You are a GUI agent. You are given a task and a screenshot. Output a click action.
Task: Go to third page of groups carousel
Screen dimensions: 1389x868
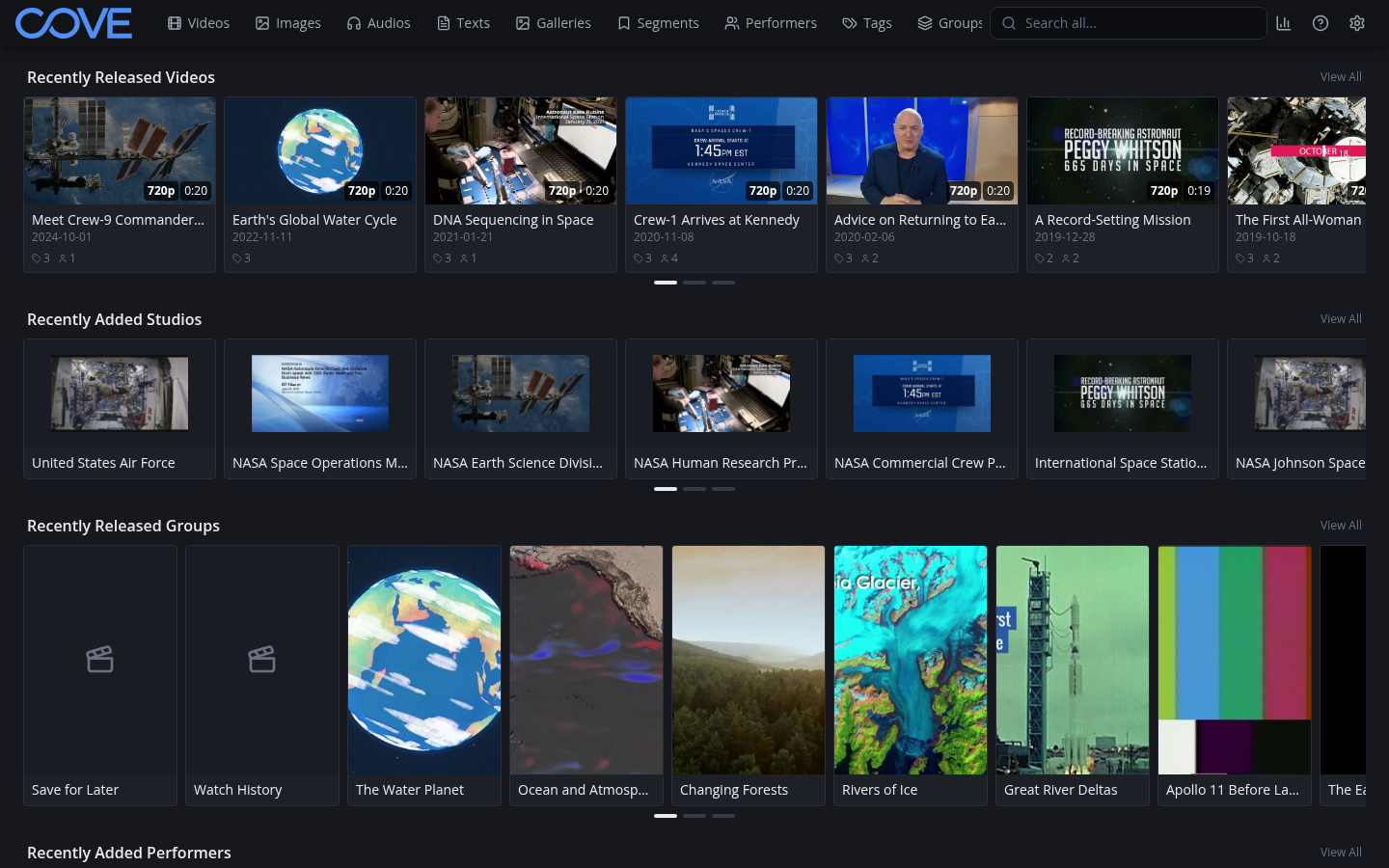pos(723,816)
